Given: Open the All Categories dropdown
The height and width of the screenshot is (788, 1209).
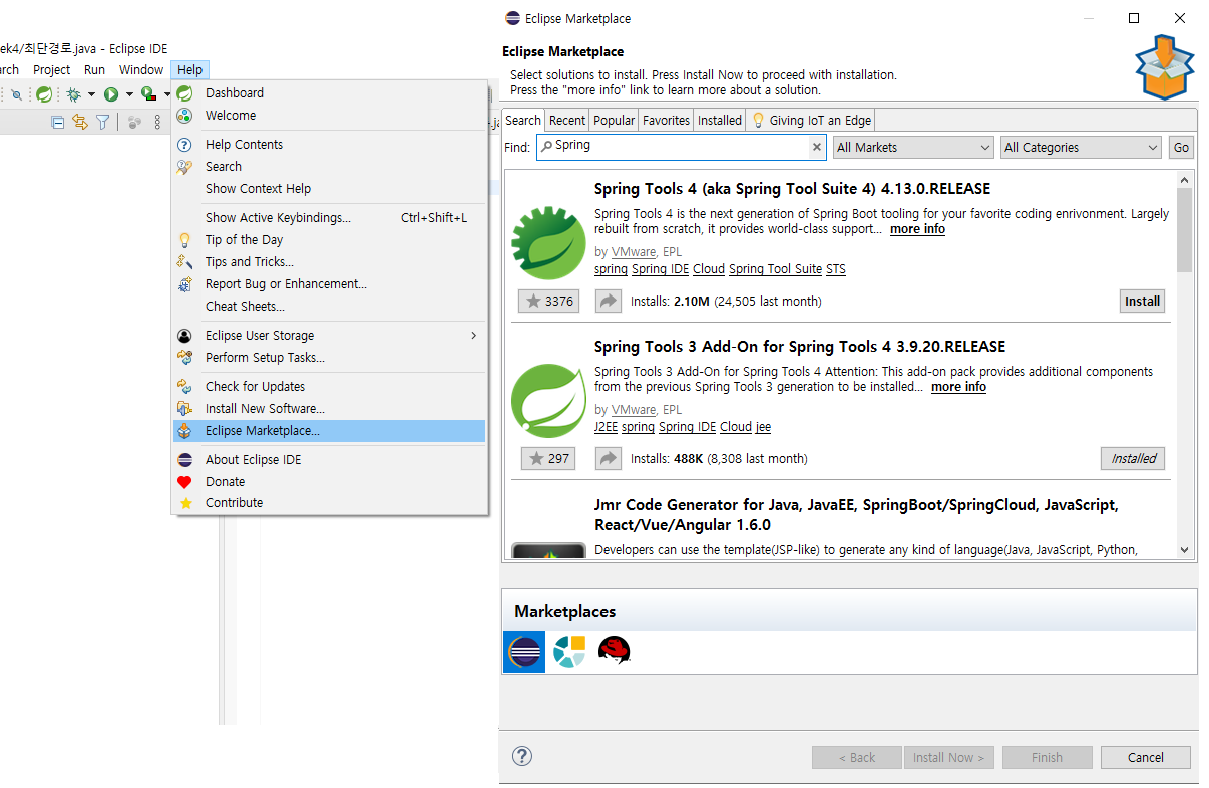Looking at the screenshot, I should pyautogui.click(x=1081, y=147).
